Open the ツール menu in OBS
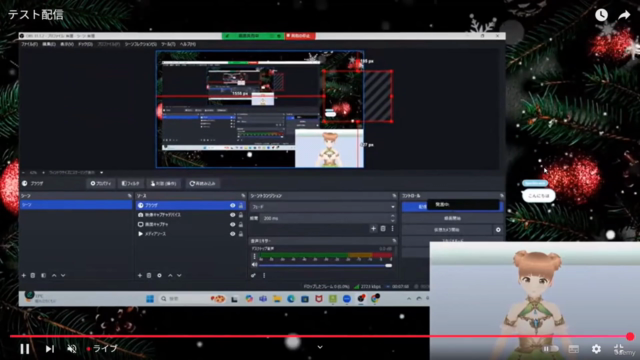640x360 pixels. point(168,44)
